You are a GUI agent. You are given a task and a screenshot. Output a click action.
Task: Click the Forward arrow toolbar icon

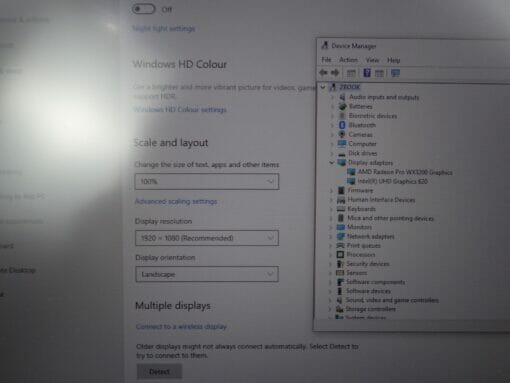pos(335,73)
